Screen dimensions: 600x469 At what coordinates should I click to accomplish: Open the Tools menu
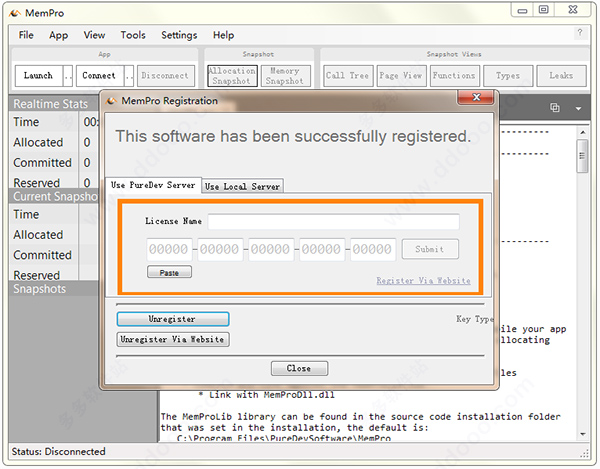133,35
